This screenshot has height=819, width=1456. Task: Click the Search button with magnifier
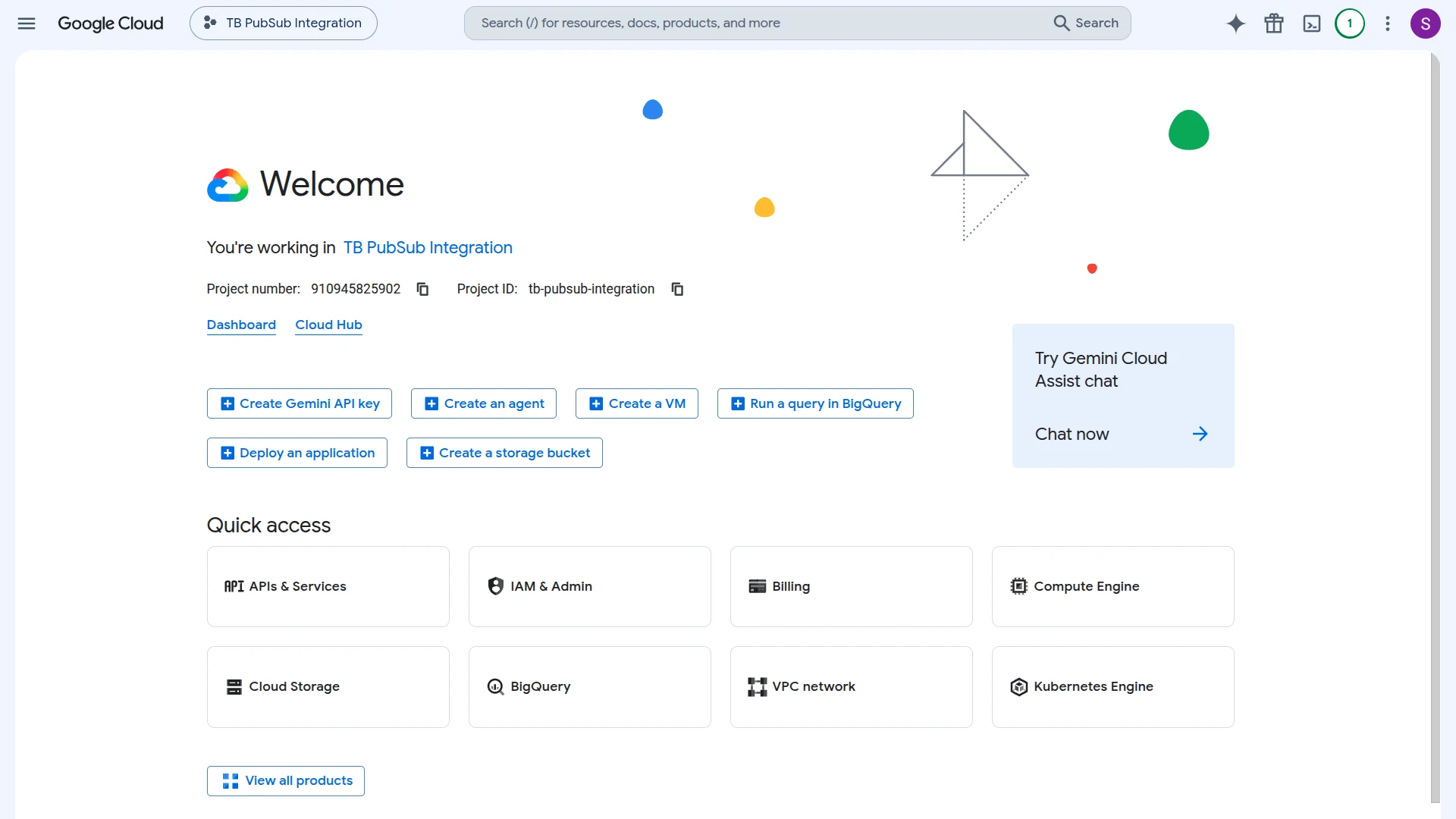(1086, 23)
